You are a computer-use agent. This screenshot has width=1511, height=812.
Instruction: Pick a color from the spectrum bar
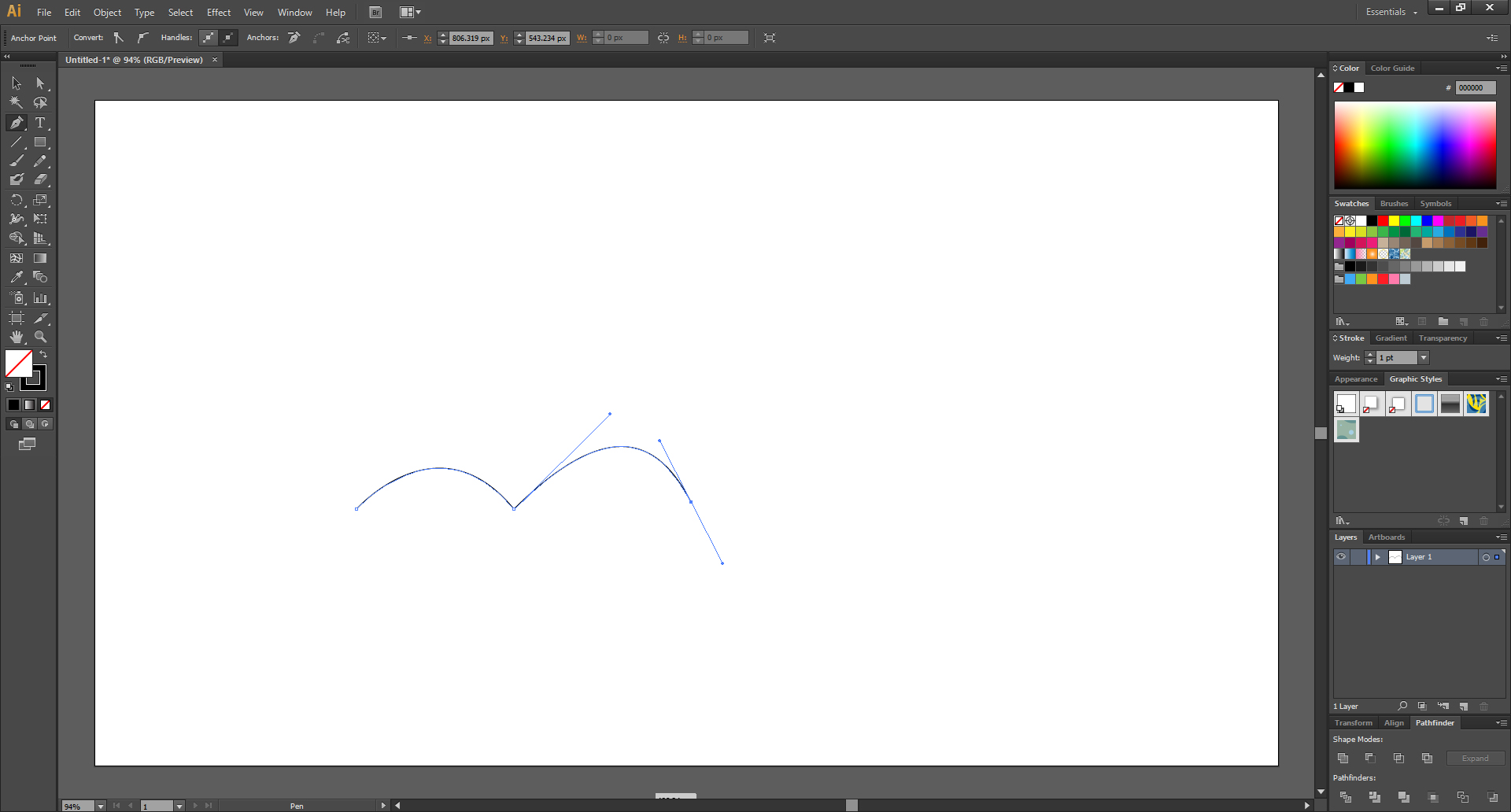(x=1415, y=145)
